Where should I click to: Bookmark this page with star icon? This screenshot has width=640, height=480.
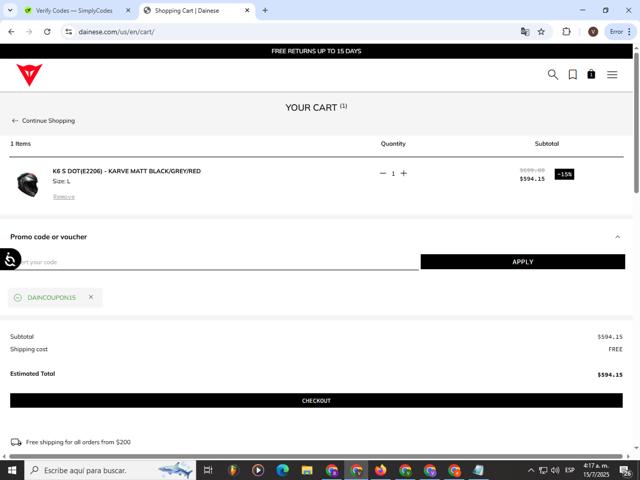[x=541, y=32]
